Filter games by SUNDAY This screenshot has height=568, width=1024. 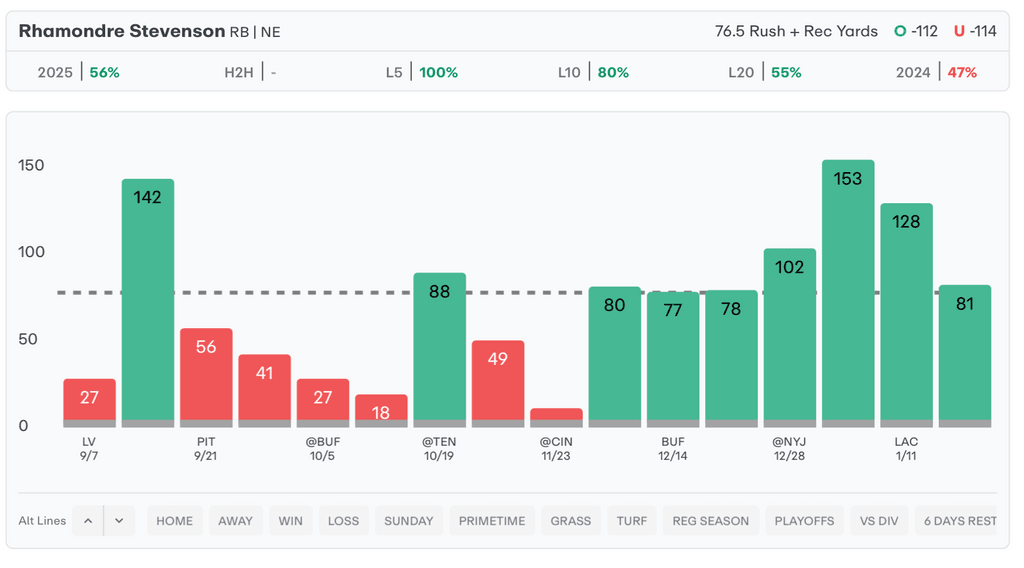(409, 521)
